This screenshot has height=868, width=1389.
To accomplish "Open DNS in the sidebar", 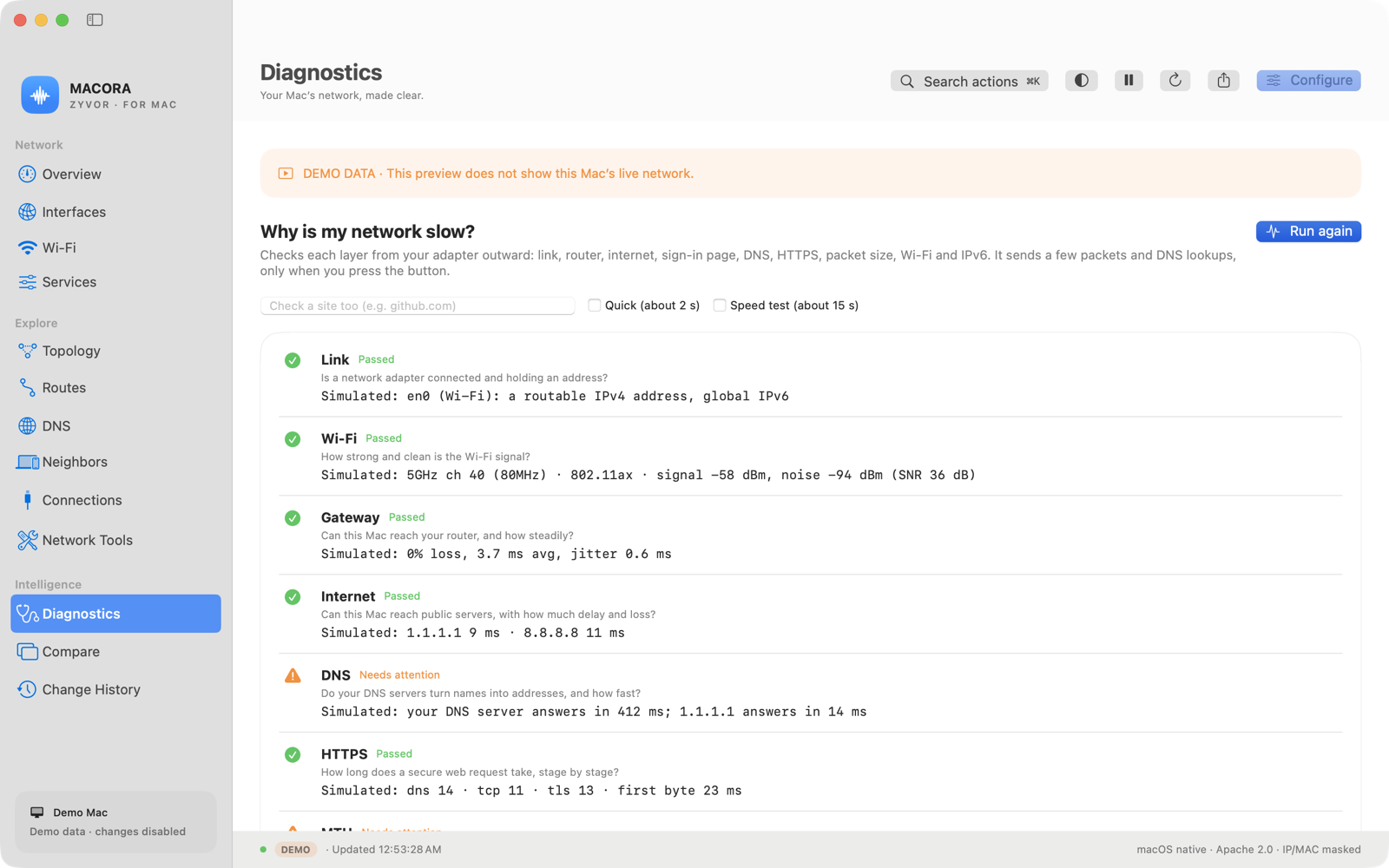I will pyautogui.click(x=115, y=426).
